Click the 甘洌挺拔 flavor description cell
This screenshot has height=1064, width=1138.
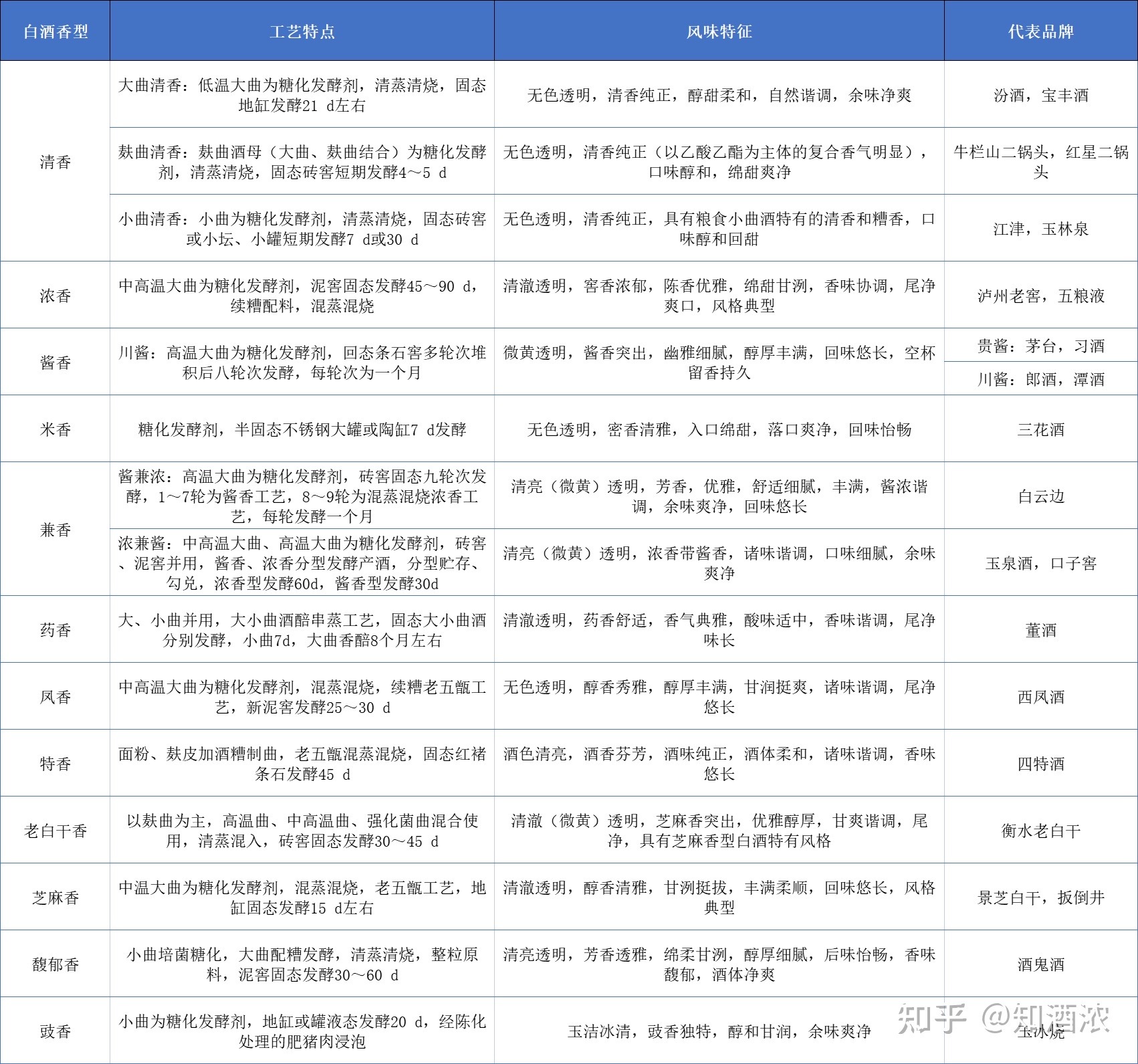coord(719,897)
